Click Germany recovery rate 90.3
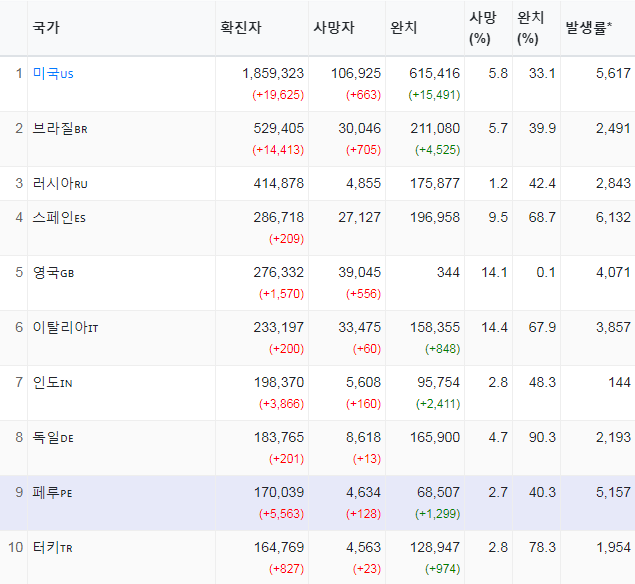The width and height of the screenshot is (635, 584). click(x=542, y=437)
